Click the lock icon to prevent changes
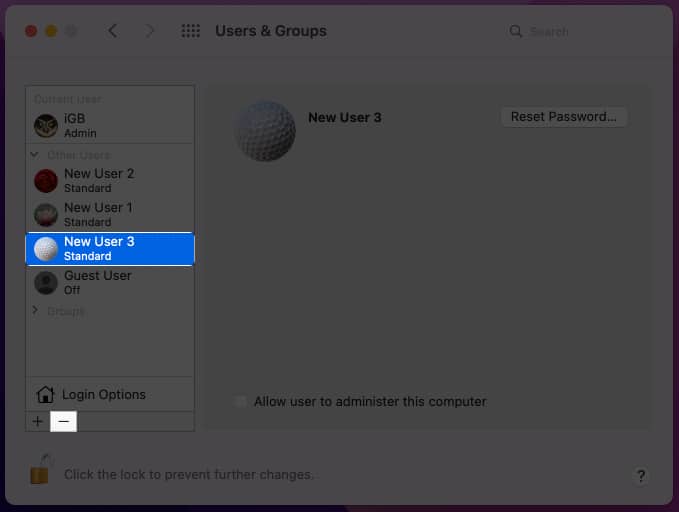Screen dimensions: 679x512 click(x=40, y=470)
